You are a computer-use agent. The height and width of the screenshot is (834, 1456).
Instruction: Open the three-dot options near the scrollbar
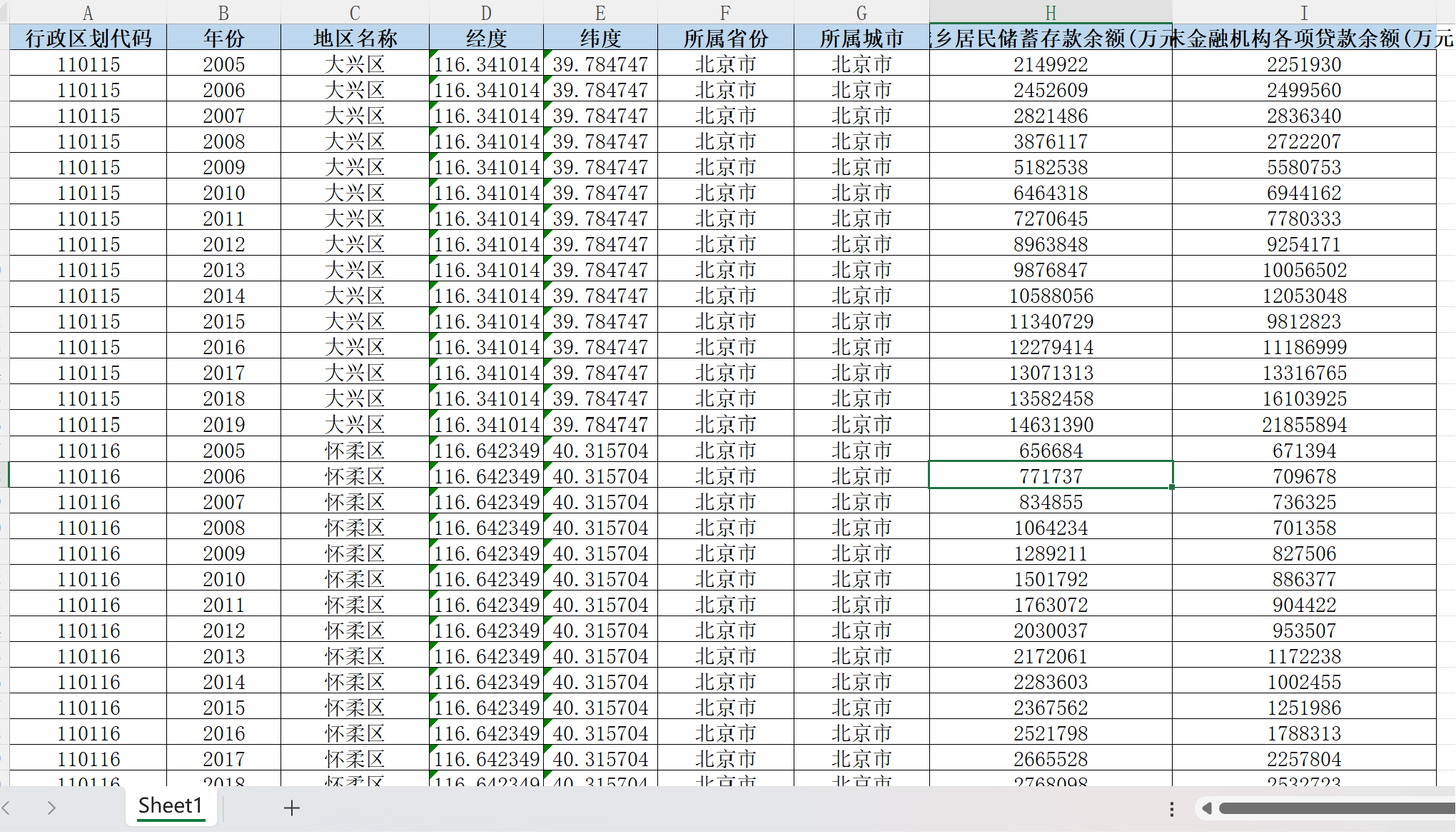(x=1171, y=808)
